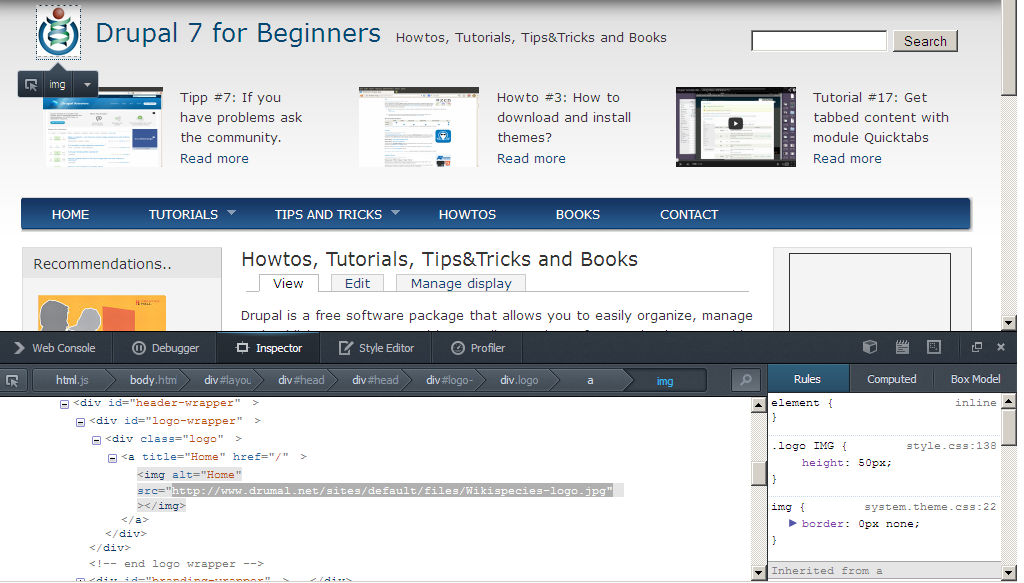Click the Search button
The width and height of the screenshot is (1024, 583).
coord(925,40)
